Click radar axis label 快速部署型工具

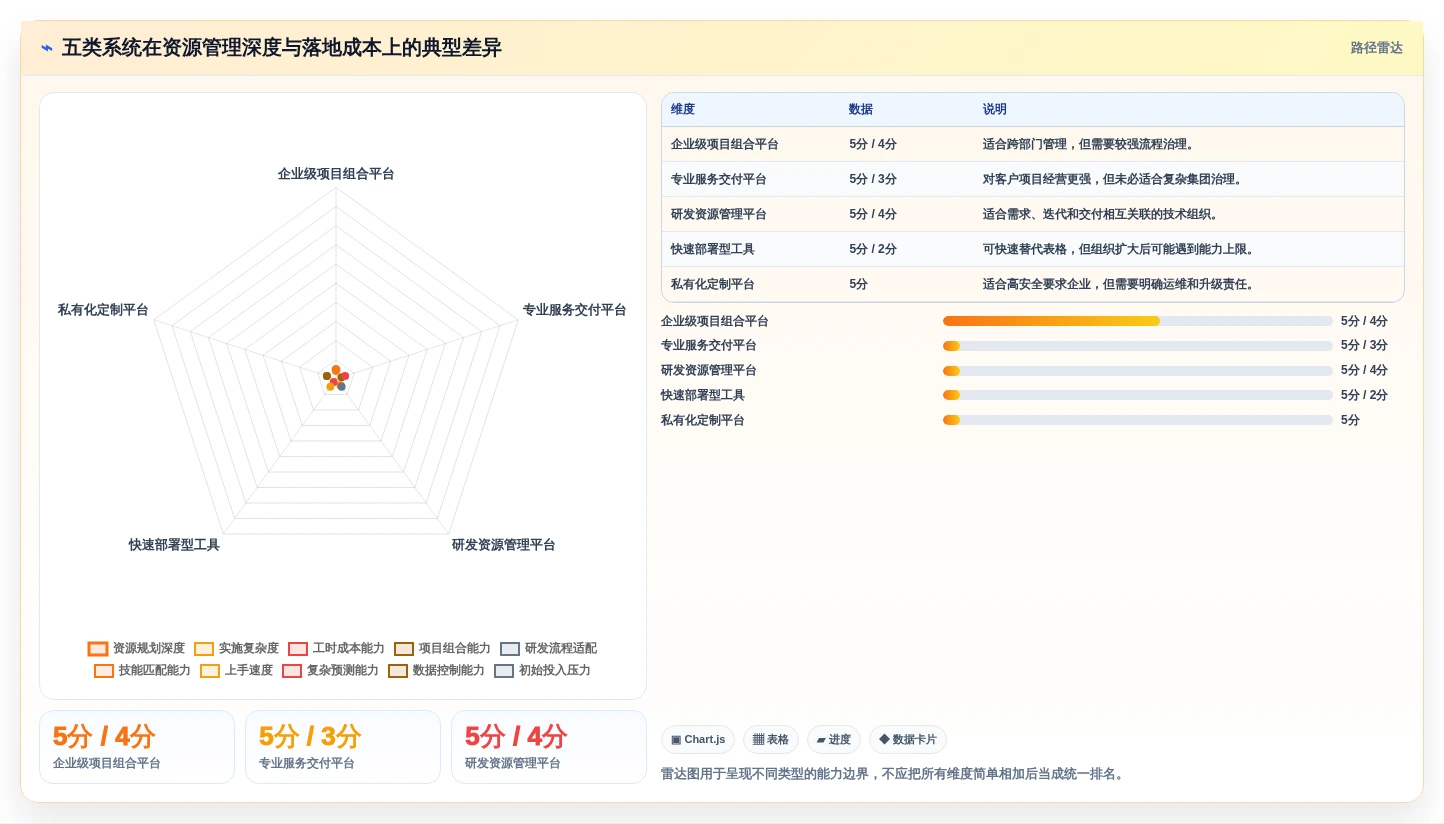[x=174, y=545]
